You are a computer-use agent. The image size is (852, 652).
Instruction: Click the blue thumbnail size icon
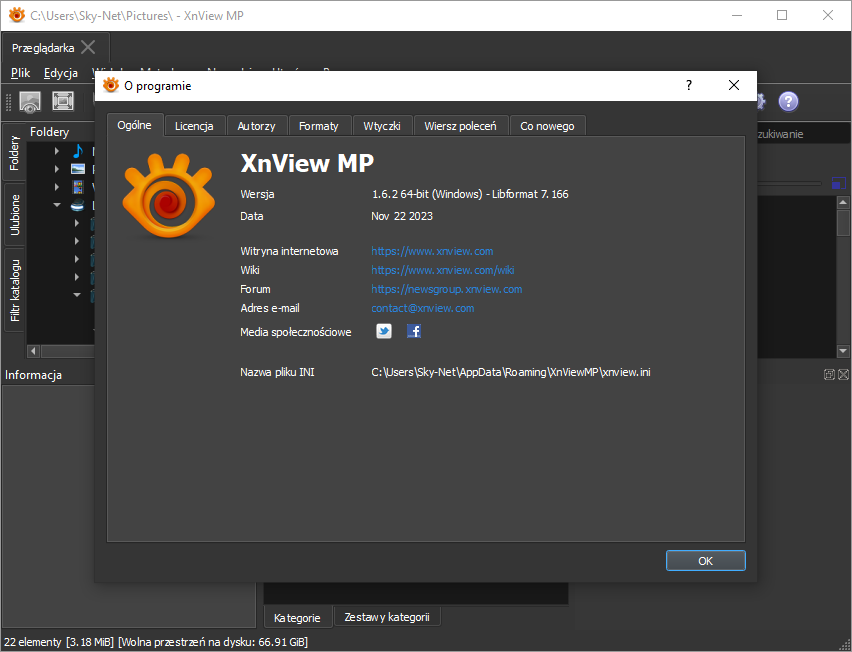coord(838,183)
